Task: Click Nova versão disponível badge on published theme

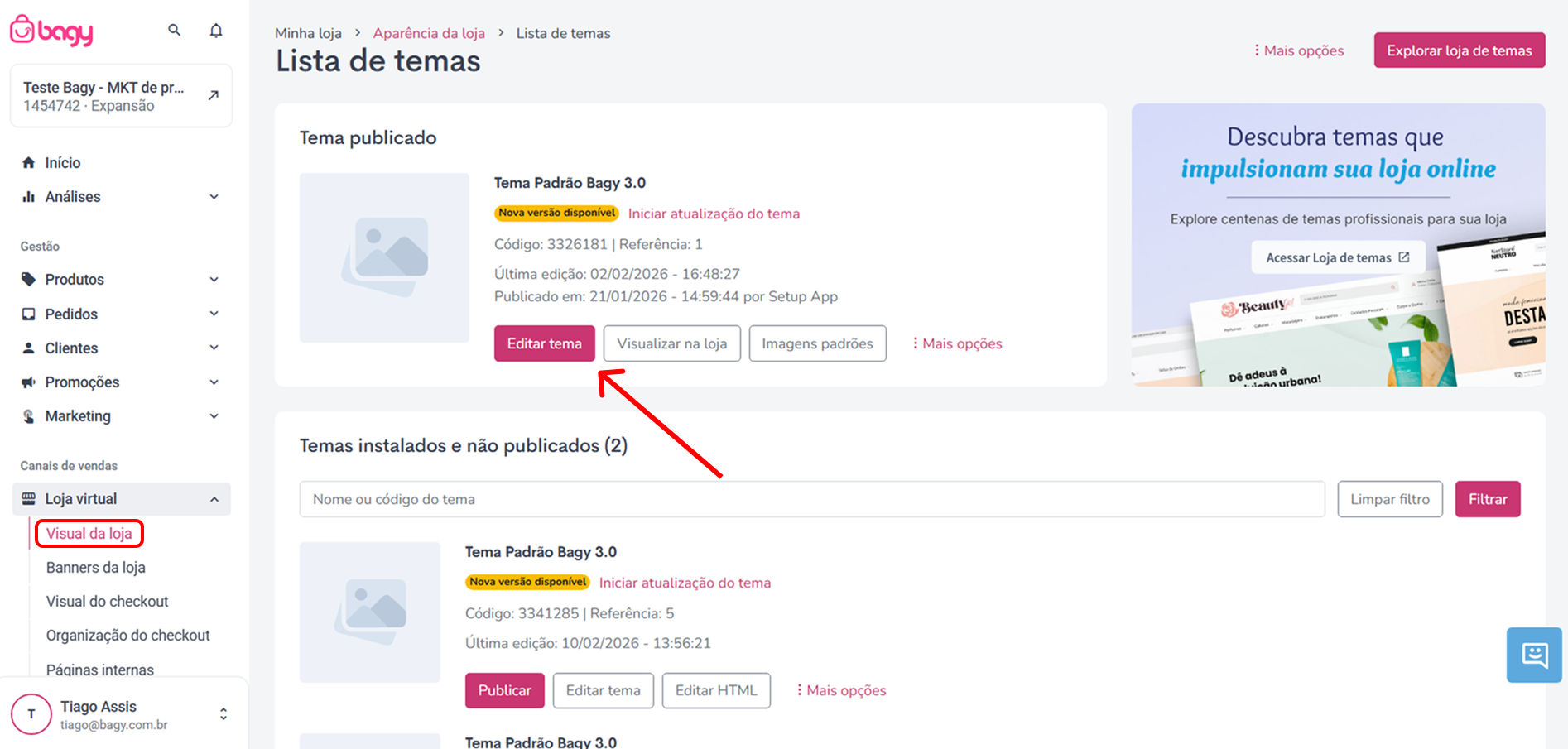Action: [557, 213]
